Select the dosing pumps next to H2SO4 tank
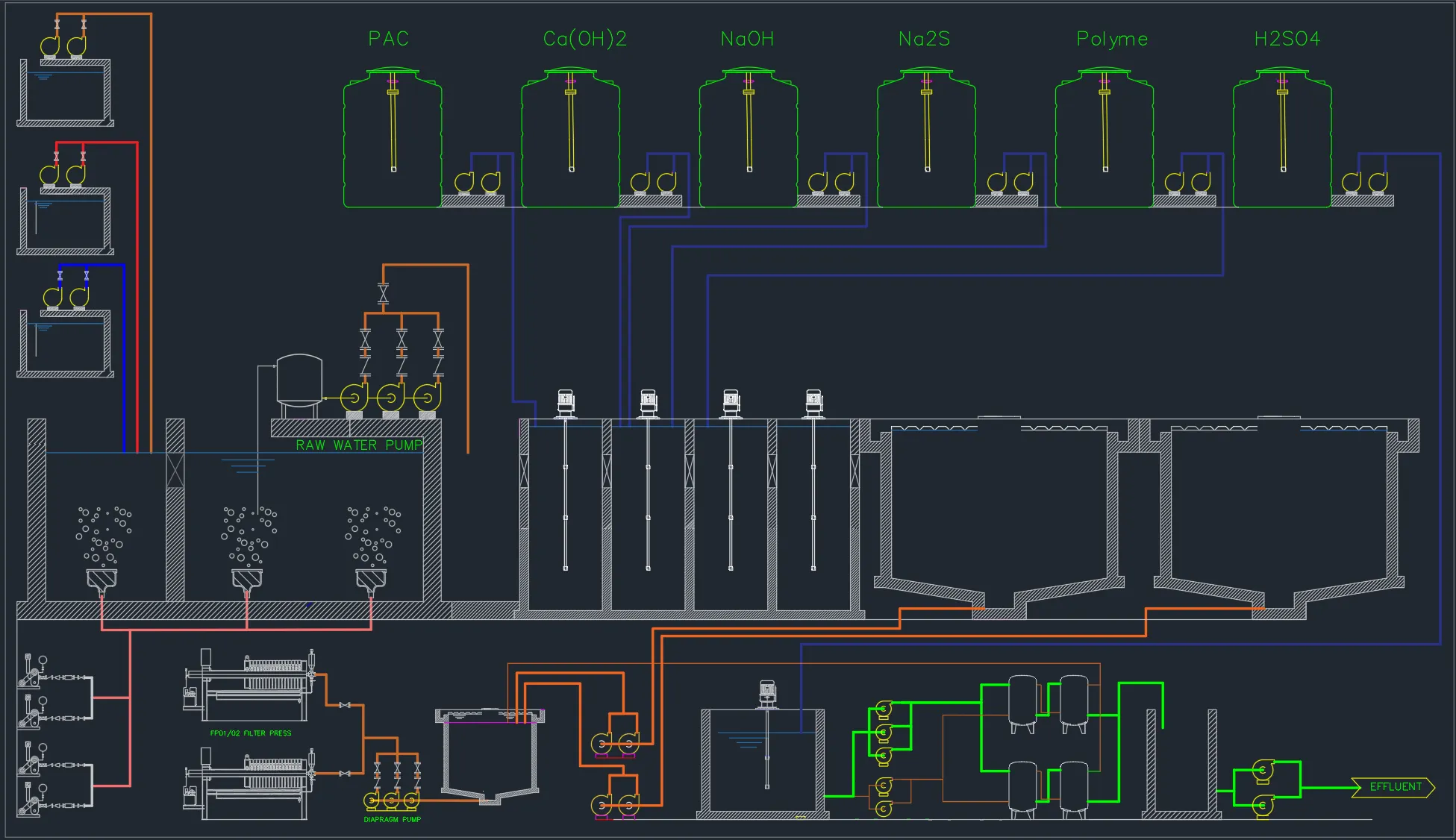The width and height of the screenshot is (1456, 840). (1364, 183)
